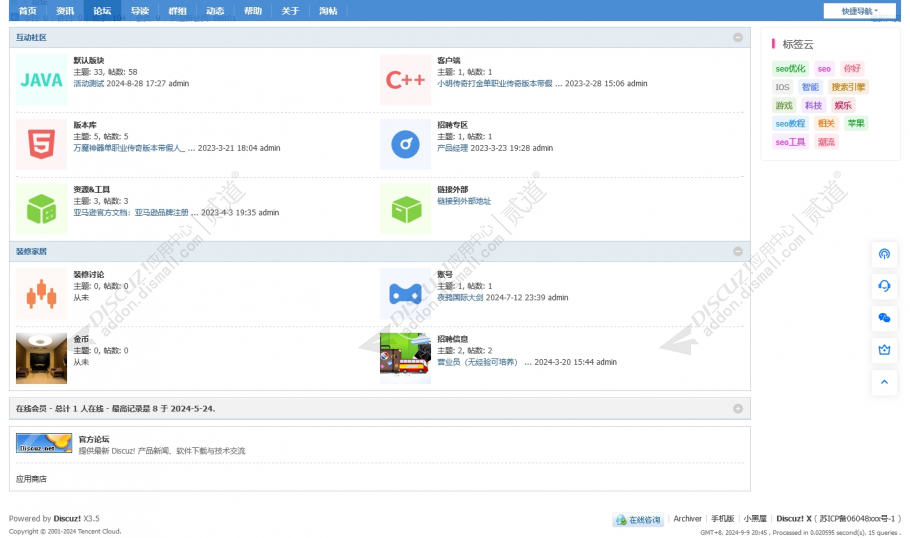Click the 装修家居 section heading
Viewport: 910px width, 538px height.
31,251
